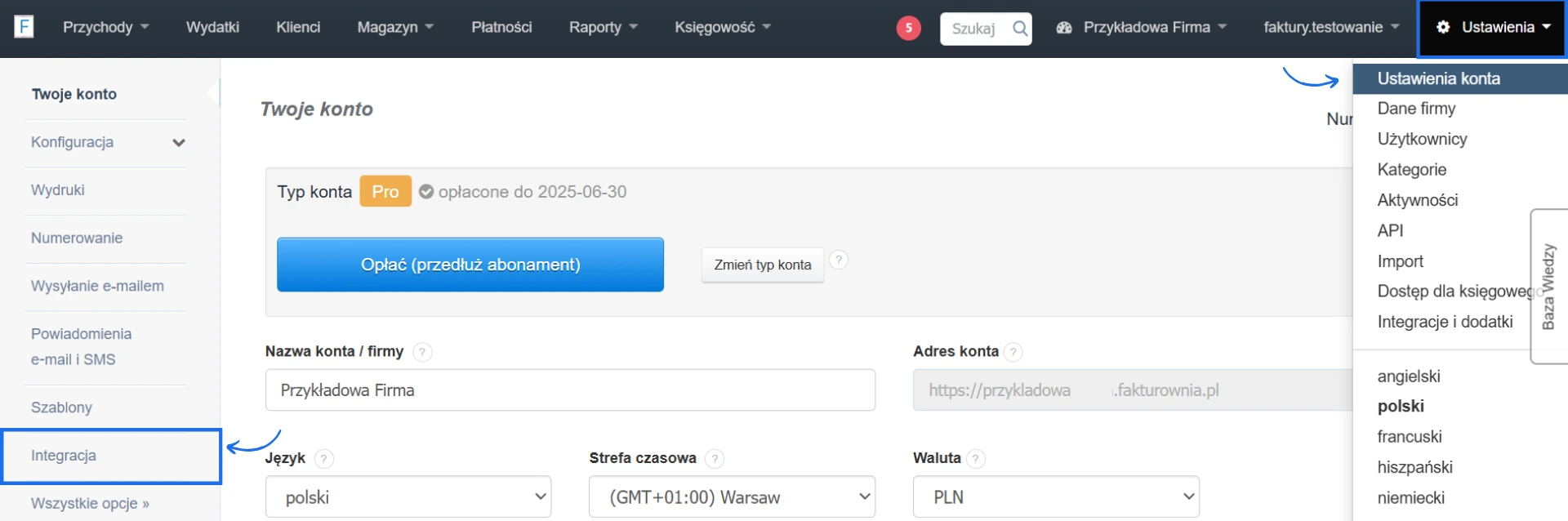Image resolution: width=1568 pixels, height=521 pixels.
Task: Click the dashboard icon beside Przykładowa Firma
Action: click(x=1063, y=27)
